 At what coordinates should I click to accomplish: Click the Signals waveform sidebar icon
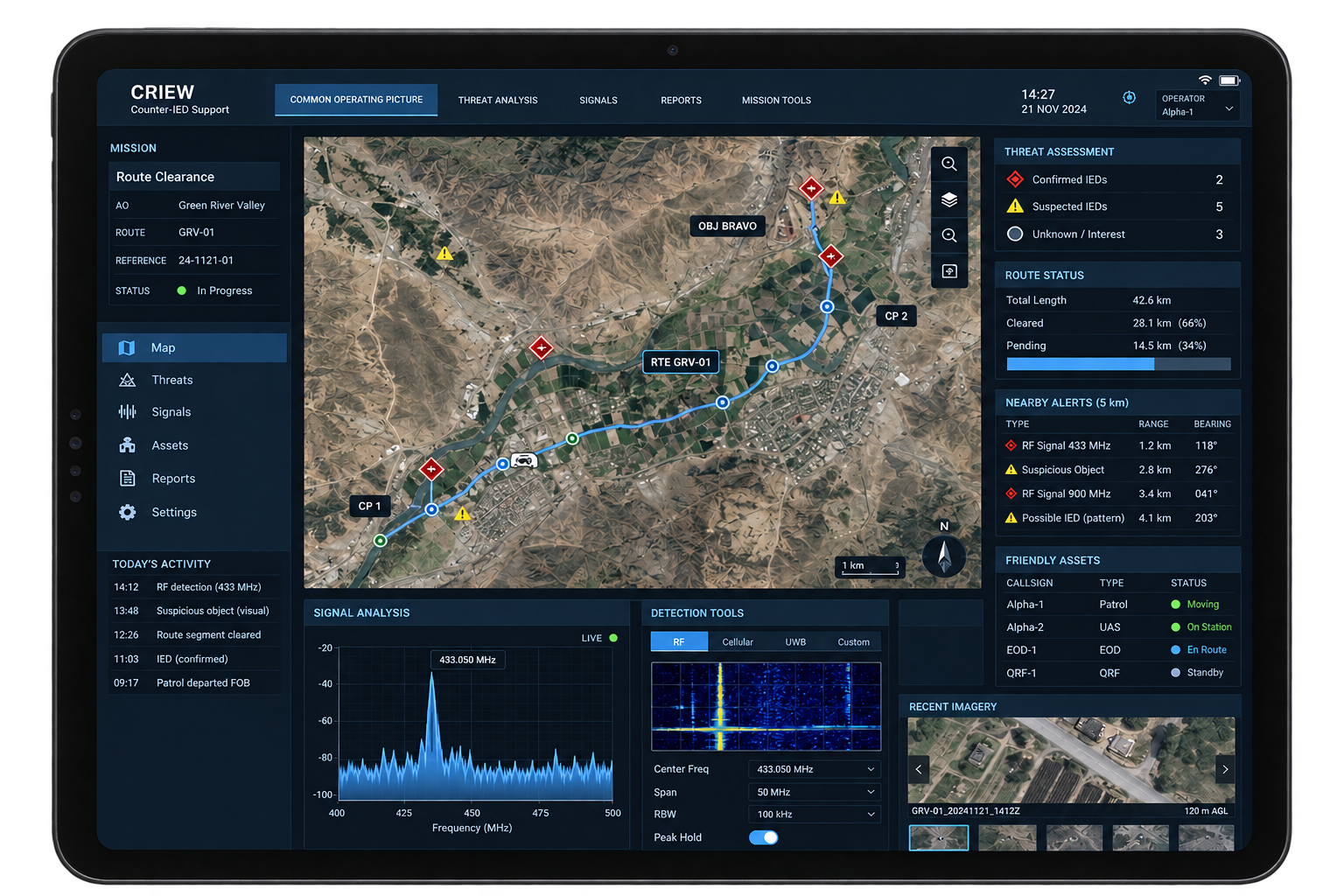[128, 412]
